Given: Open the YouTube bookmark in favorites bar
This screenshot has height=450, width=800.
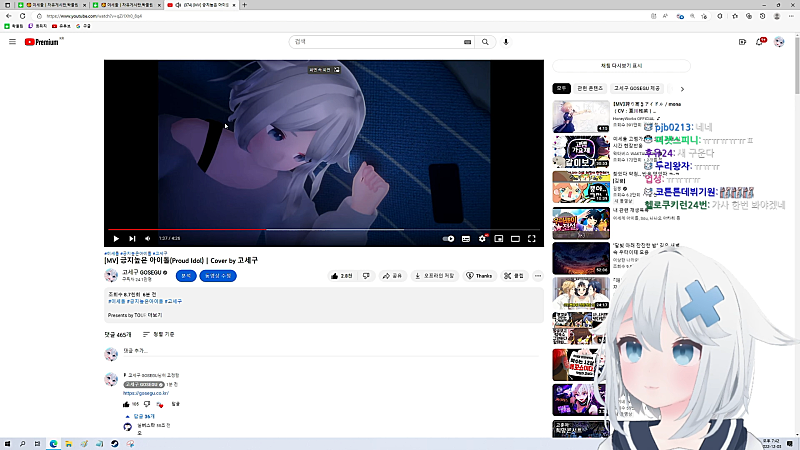Looking at the screenshot, I should pyautogui.click(x=61, y=26).
